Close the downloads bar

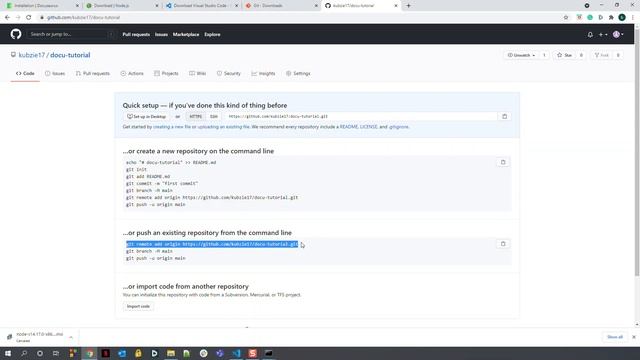tap(634, 337)
